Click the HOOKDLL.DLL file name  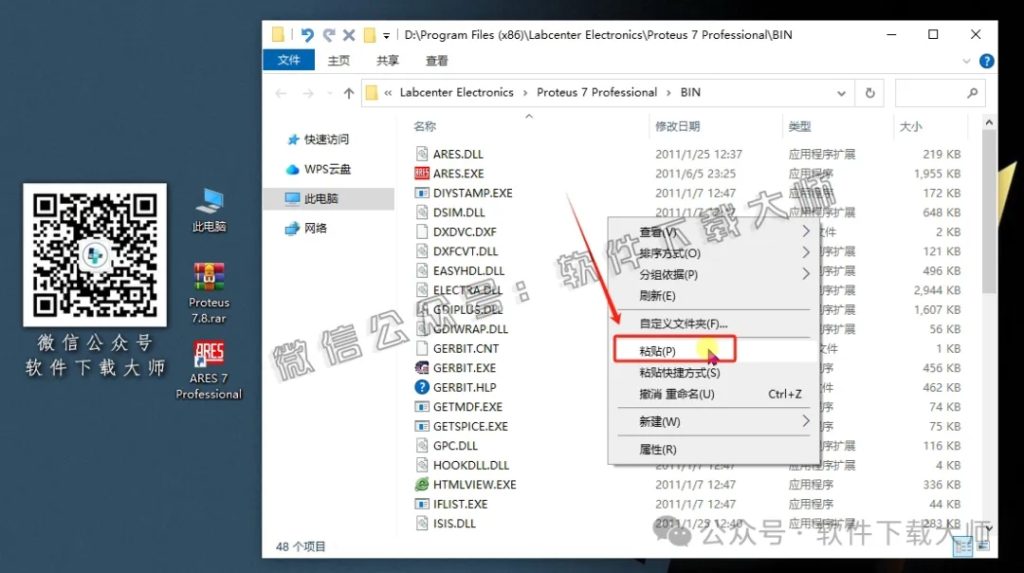(x=471, y=465)
